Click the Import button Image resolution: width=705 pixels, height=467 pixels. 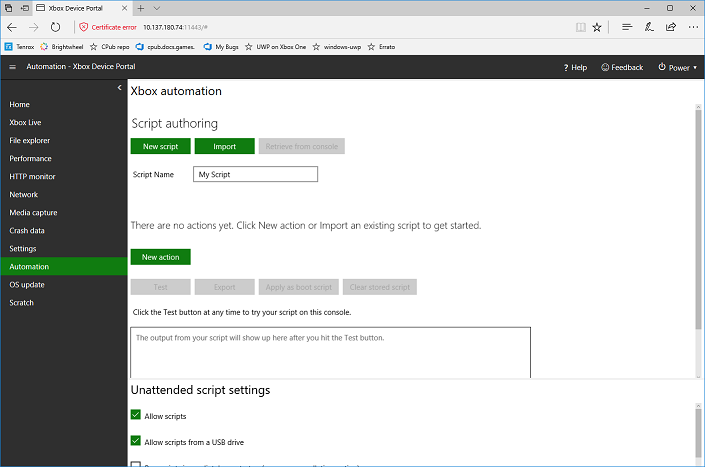tap(224, 147)
